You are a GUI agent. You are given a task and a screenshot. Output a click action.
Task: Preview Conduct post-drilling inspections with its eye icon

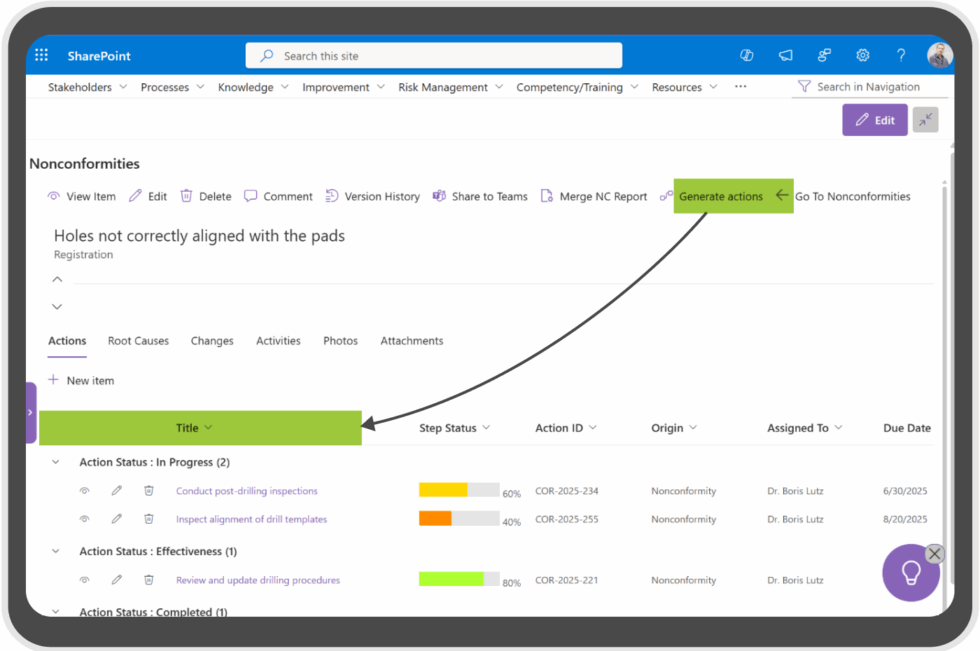(85, 490)
